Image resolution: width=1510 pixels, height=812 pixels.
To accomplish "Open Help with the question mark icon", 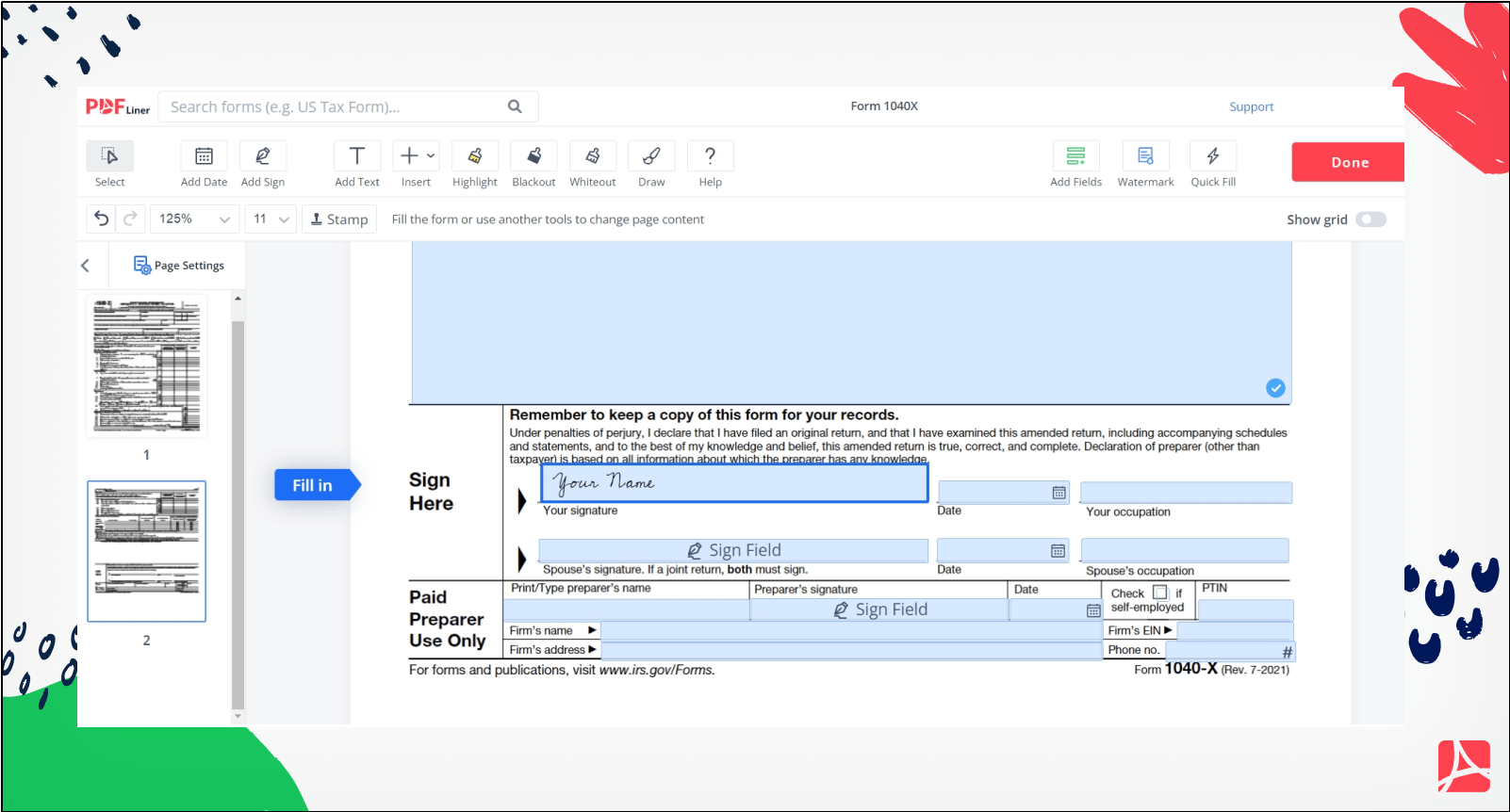I will [711, 155].
